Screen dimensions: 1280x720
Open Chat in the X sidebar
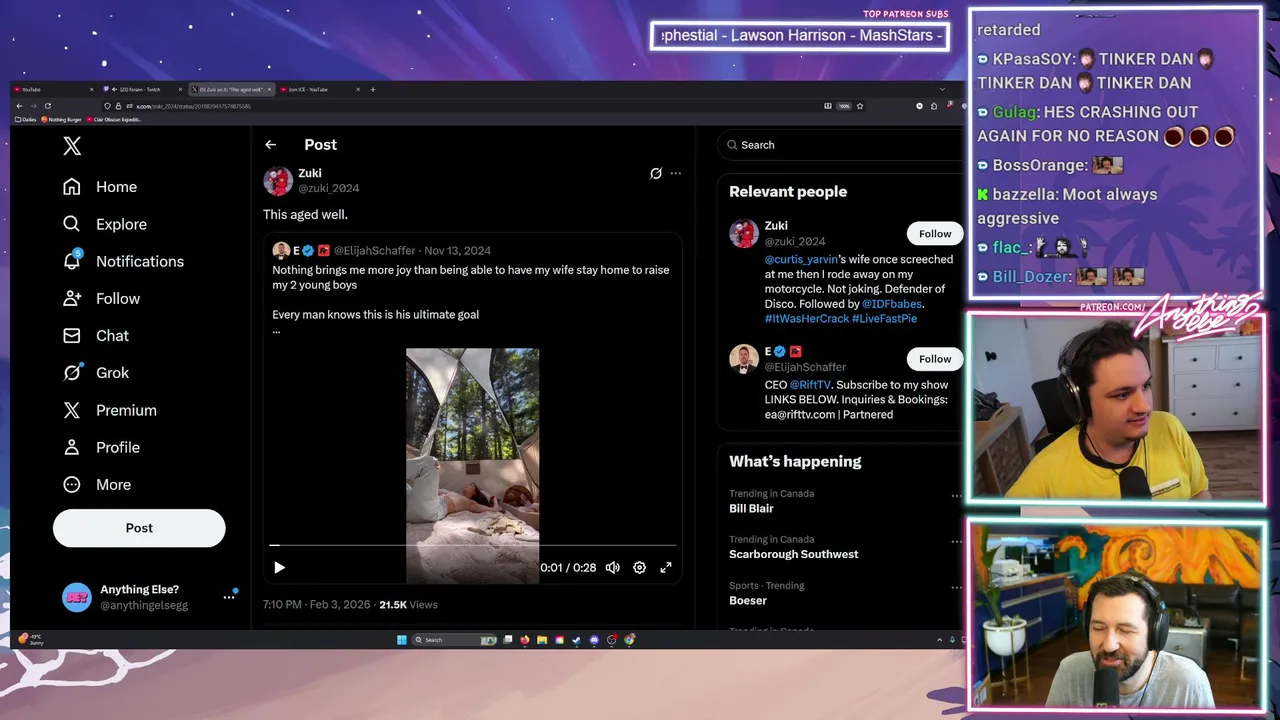tap(96, 335)
